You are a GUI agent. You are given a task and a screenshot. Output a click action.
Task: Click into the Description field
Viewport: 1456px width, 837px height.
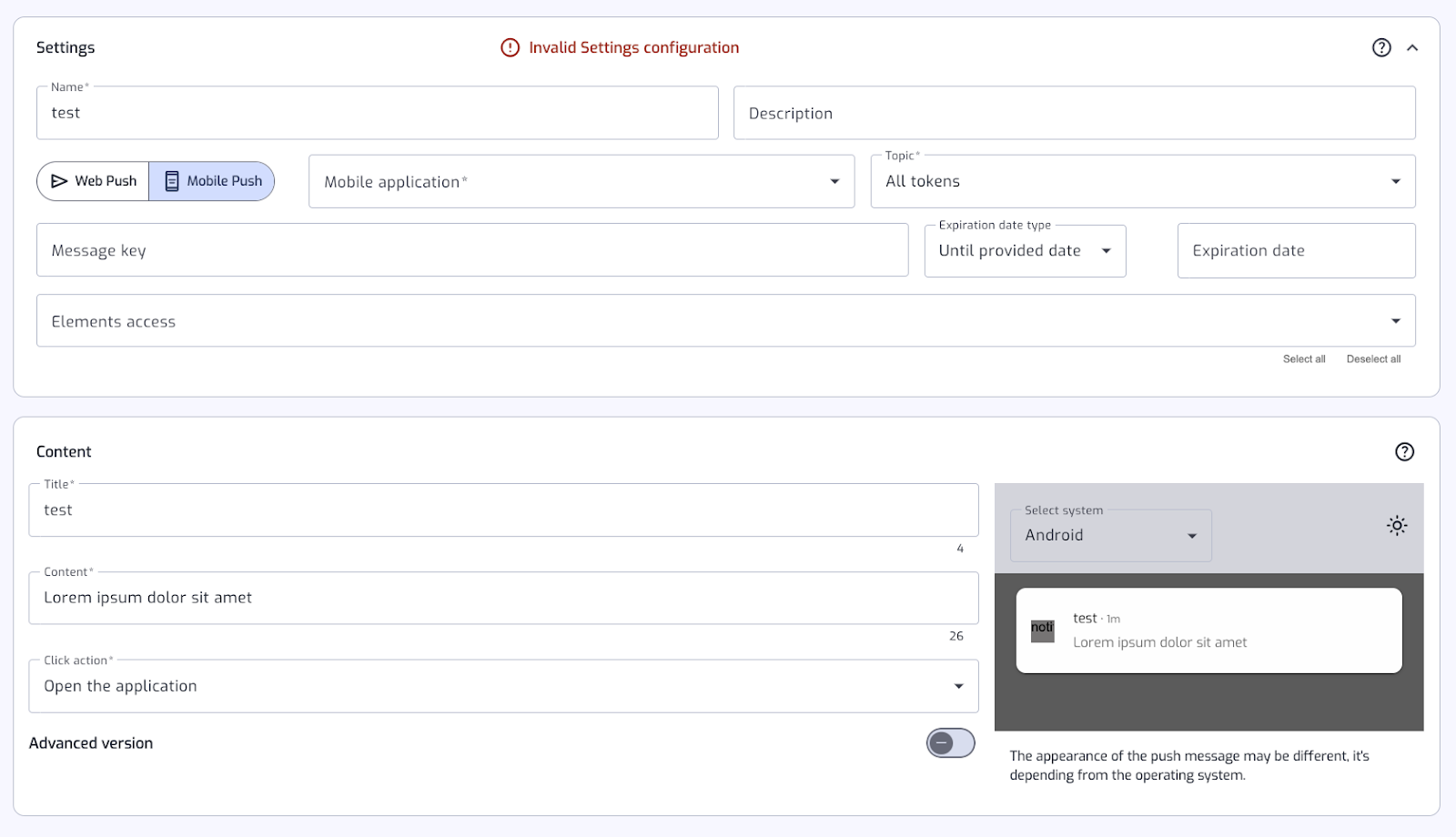[x=1074, y=113]
